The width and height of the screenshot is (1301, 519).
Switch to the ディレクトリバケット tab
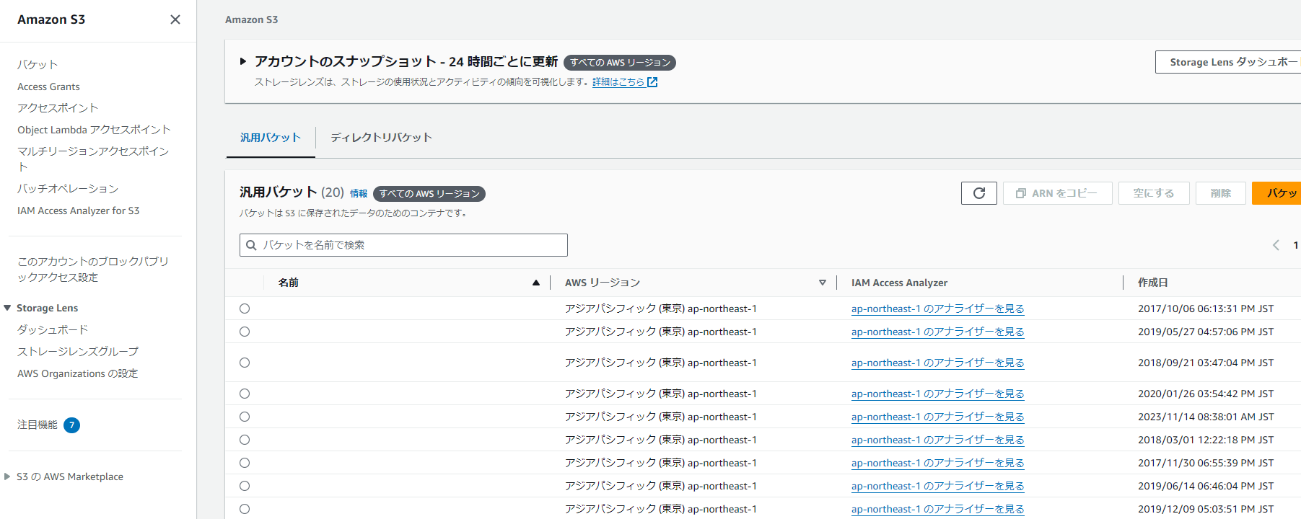[x=381, y=137]
